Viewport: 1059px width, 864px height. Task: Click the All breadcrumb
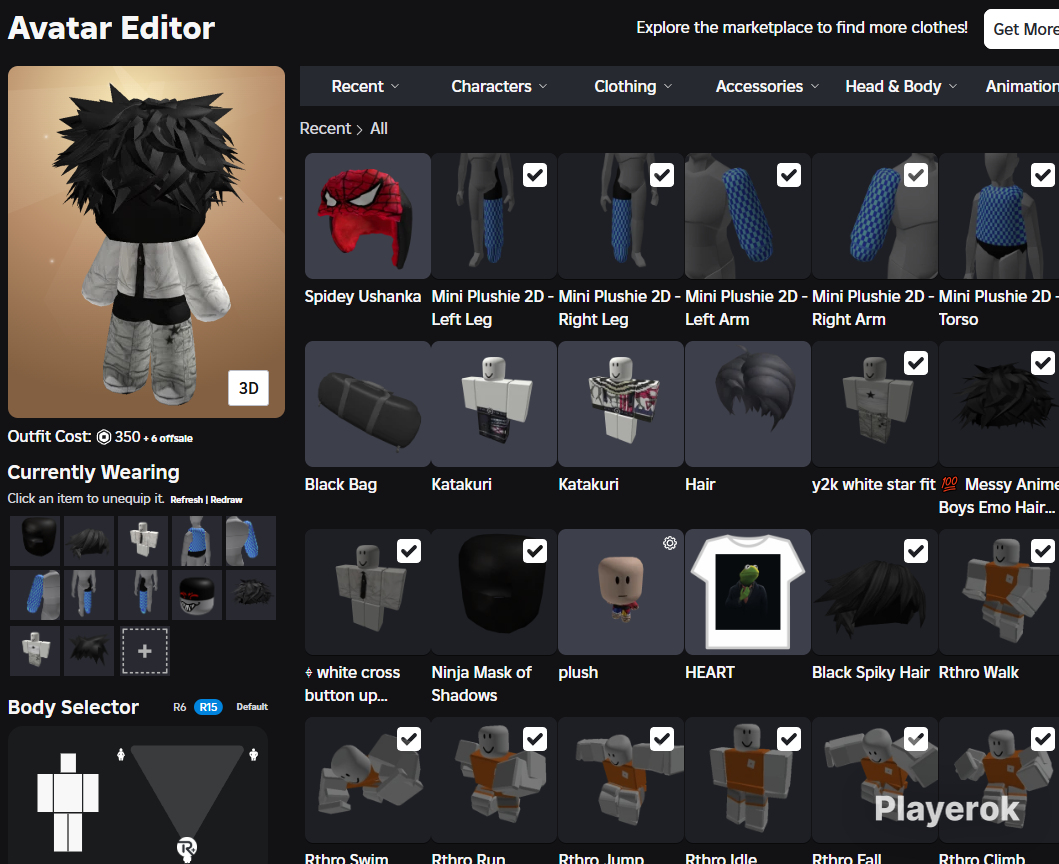(x=379, y=128)
